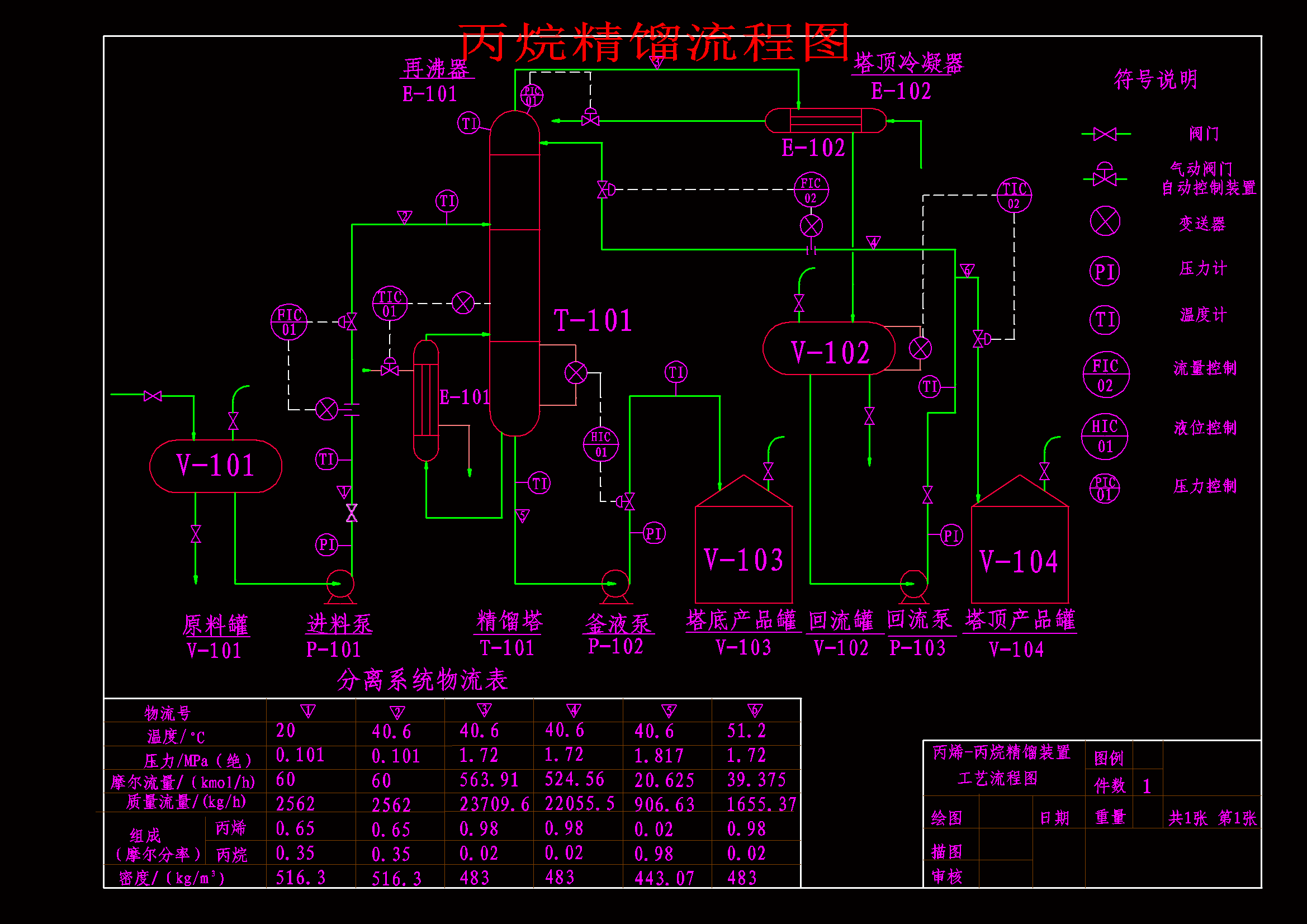Select the table cell 524.56
The height and width of the screenshot is (924, 1307).
[x=574, y=779]
